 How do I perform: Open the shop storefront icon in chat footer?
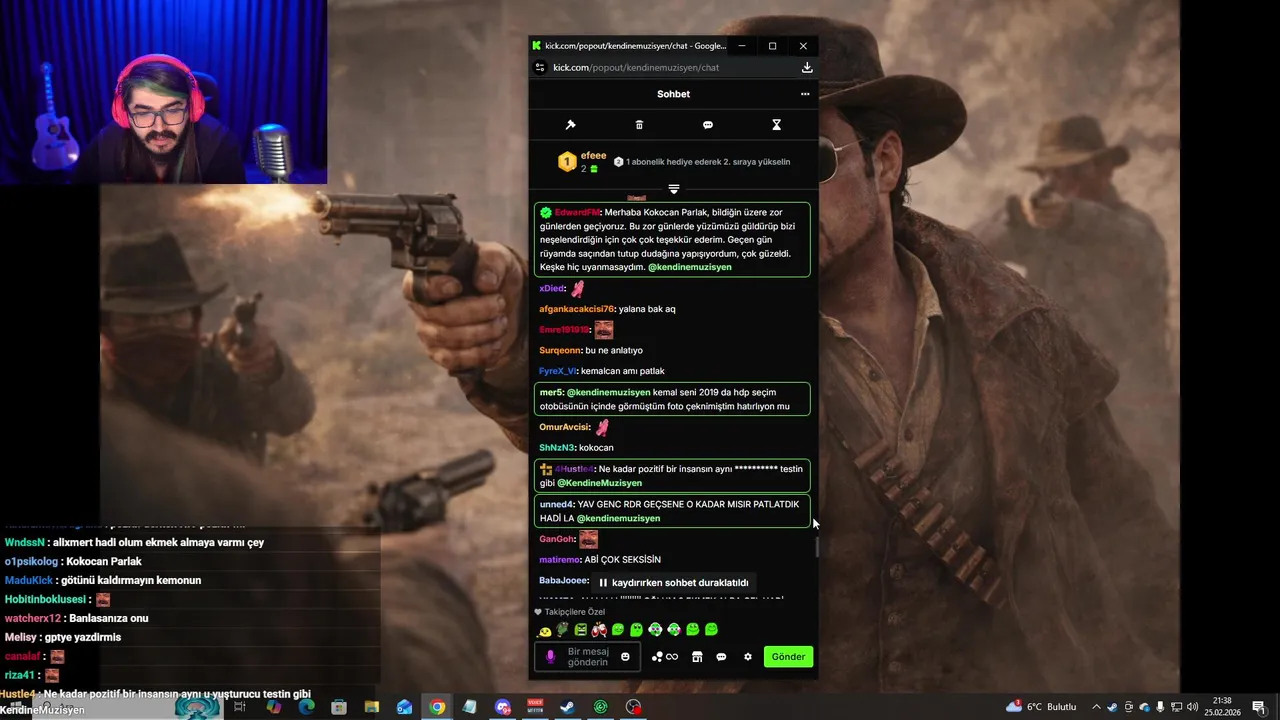point(697,657)
